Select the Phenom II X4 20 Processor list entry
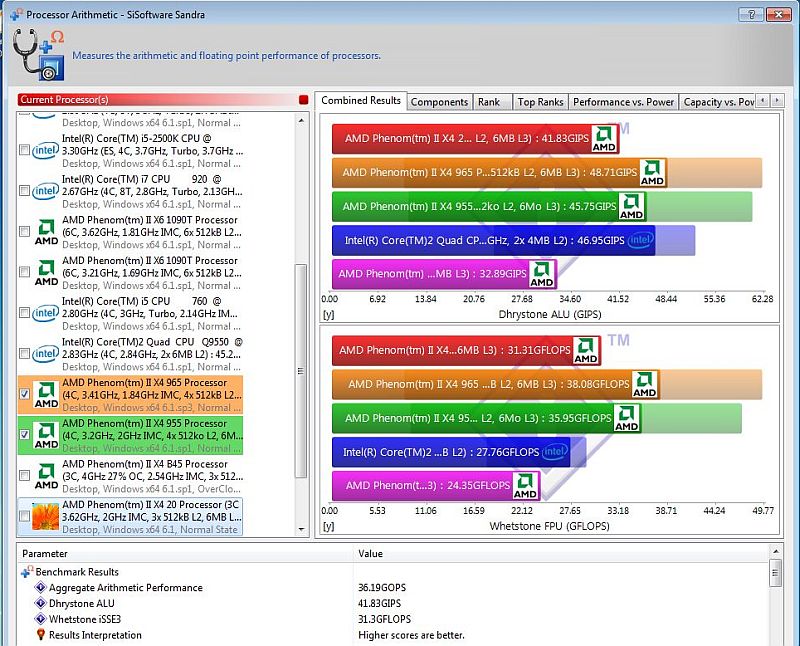Screen dimensions: 800x646 130,516
